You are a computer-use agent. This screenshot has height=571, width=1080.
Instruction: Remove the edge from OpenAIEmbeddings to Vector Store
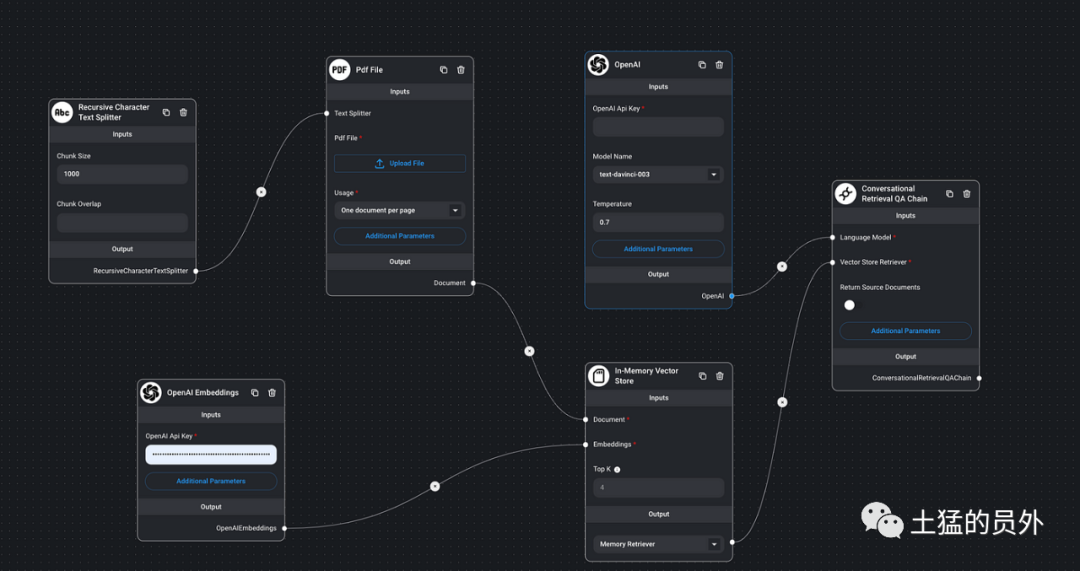pos(435,486)
